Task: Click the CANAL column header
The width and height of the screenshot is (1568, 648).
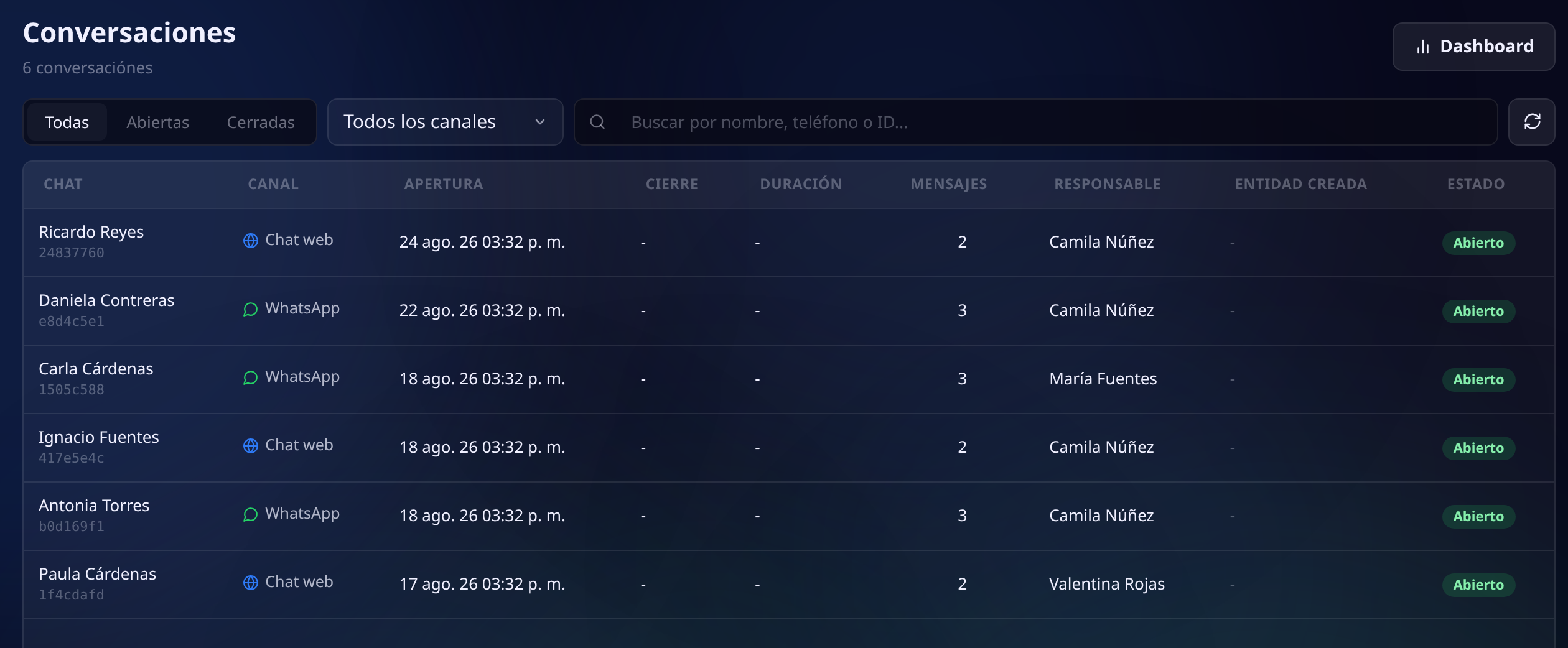Action: [x=273, y=184]
